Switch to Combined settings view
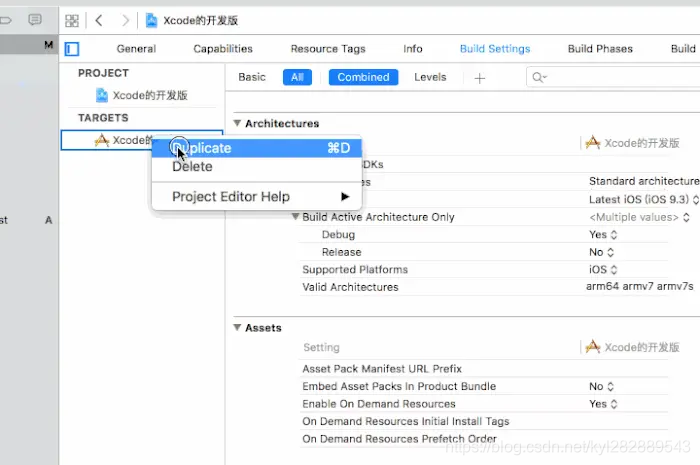 pyautogui.click(x=363, y=77)
